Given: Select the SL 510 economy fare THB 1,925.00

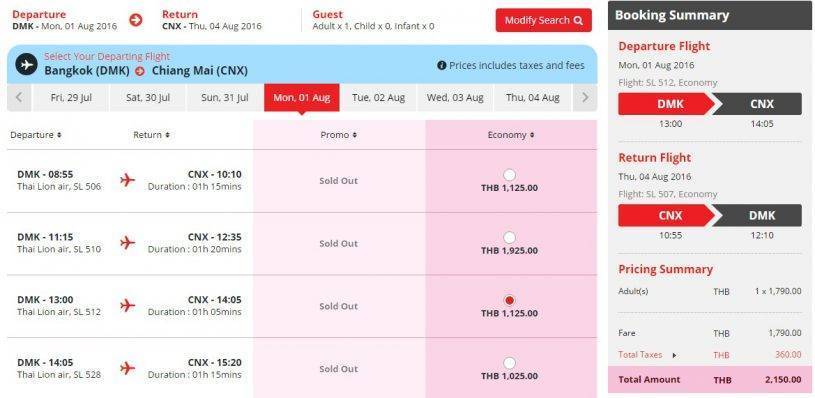Looking at the screenshot, I should tap(509, 238).
